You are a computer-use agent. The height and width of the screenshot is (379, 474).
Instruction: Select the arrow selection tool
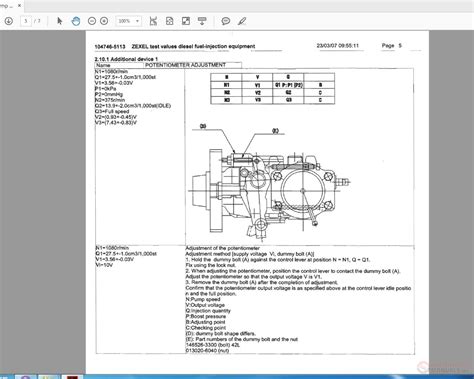60,21
